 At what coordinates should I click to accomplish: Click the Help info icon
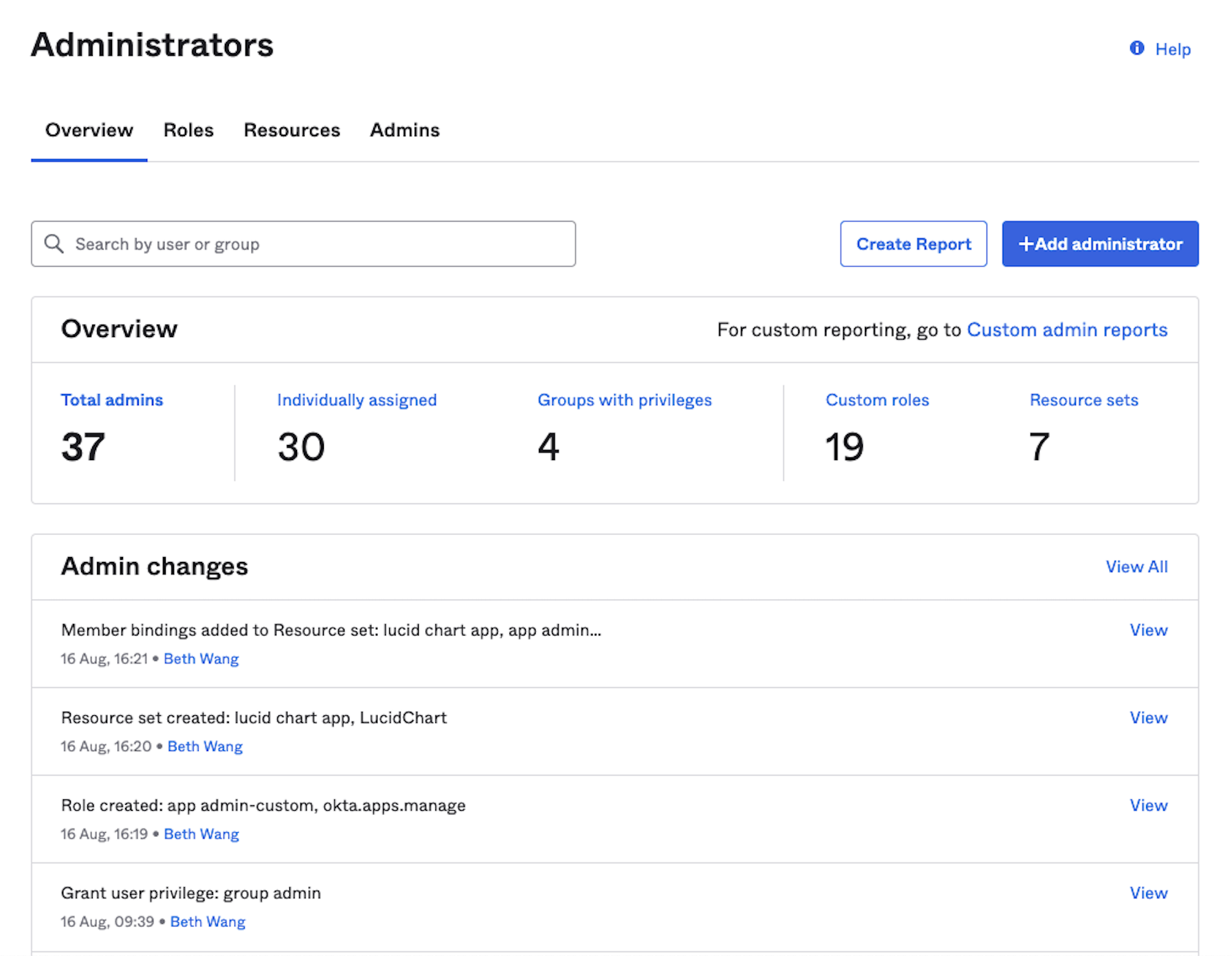point(1136,48)
